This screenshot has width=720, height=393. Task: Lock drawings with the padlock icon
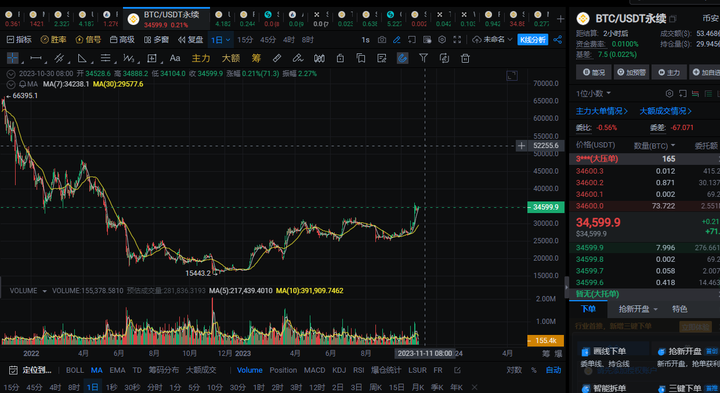click(340, 58)
